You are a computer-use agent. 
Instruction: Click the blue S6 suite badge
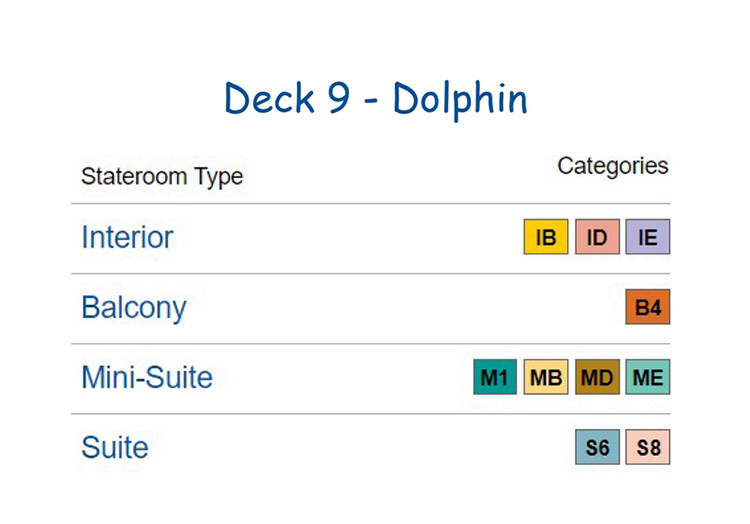(x=597, y=447)
